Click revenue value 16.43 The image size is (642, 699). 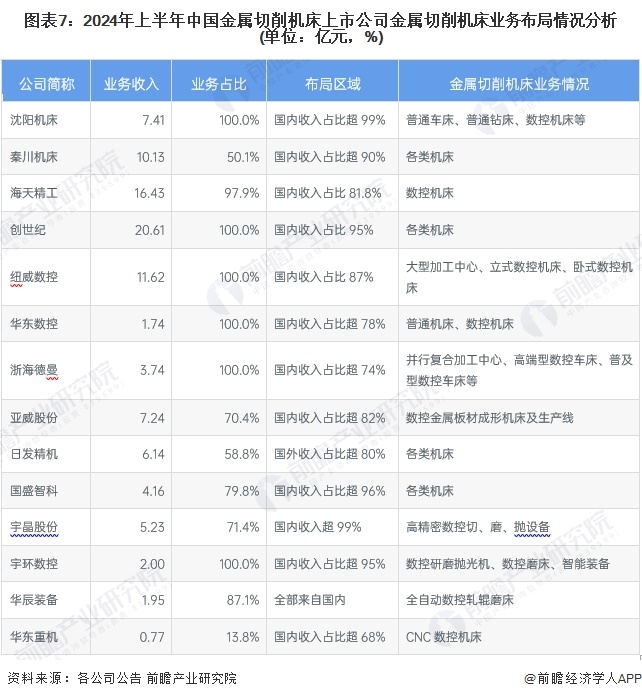pos(149,193)
